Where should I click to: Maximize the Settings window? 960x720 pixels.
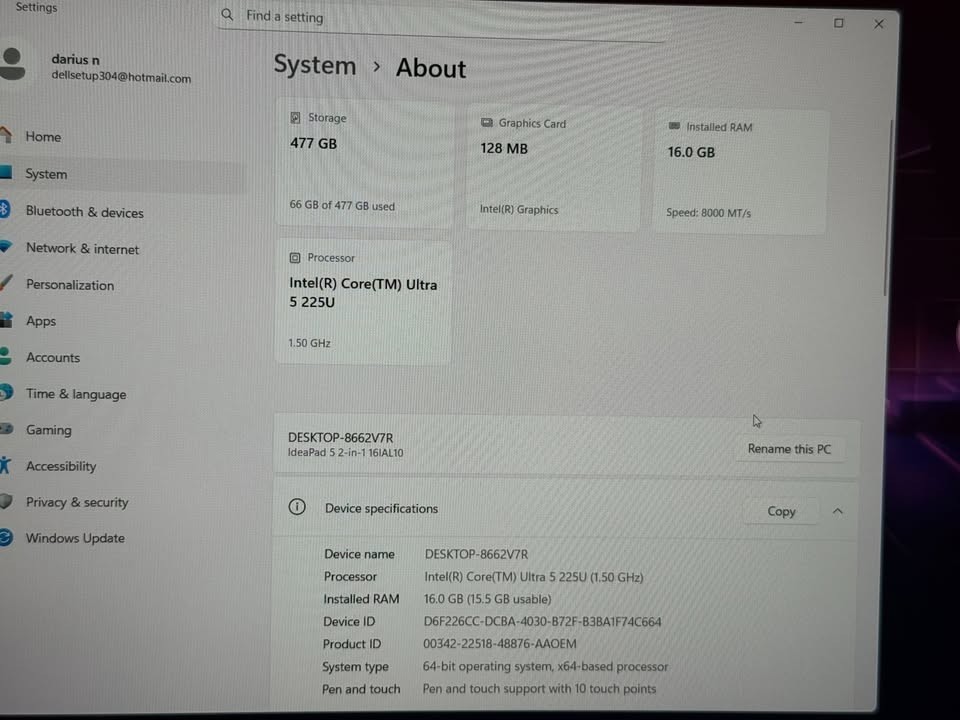838,23
